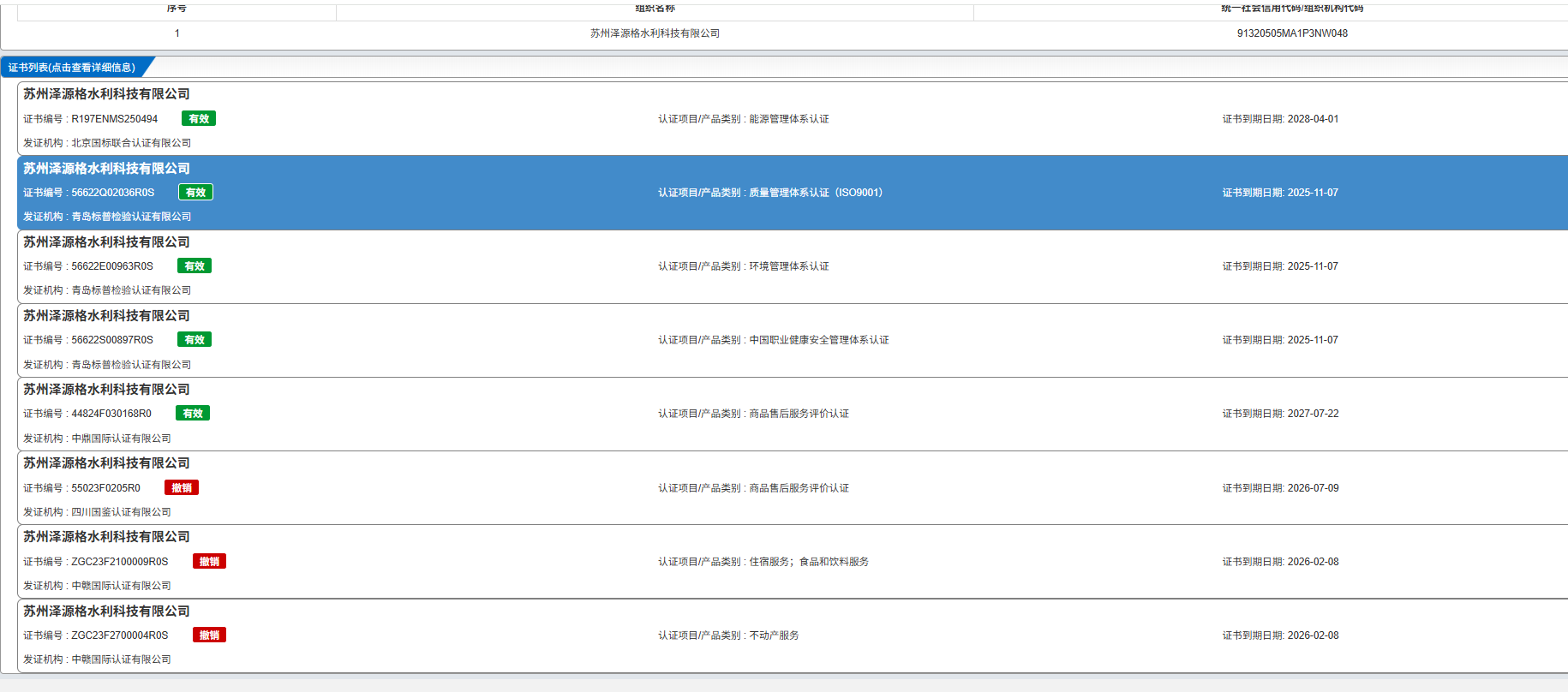The height and width of the screenshot is (692, 1568).
Task: Click the company title above 56622E00963R0S
Action: (106, 242)
